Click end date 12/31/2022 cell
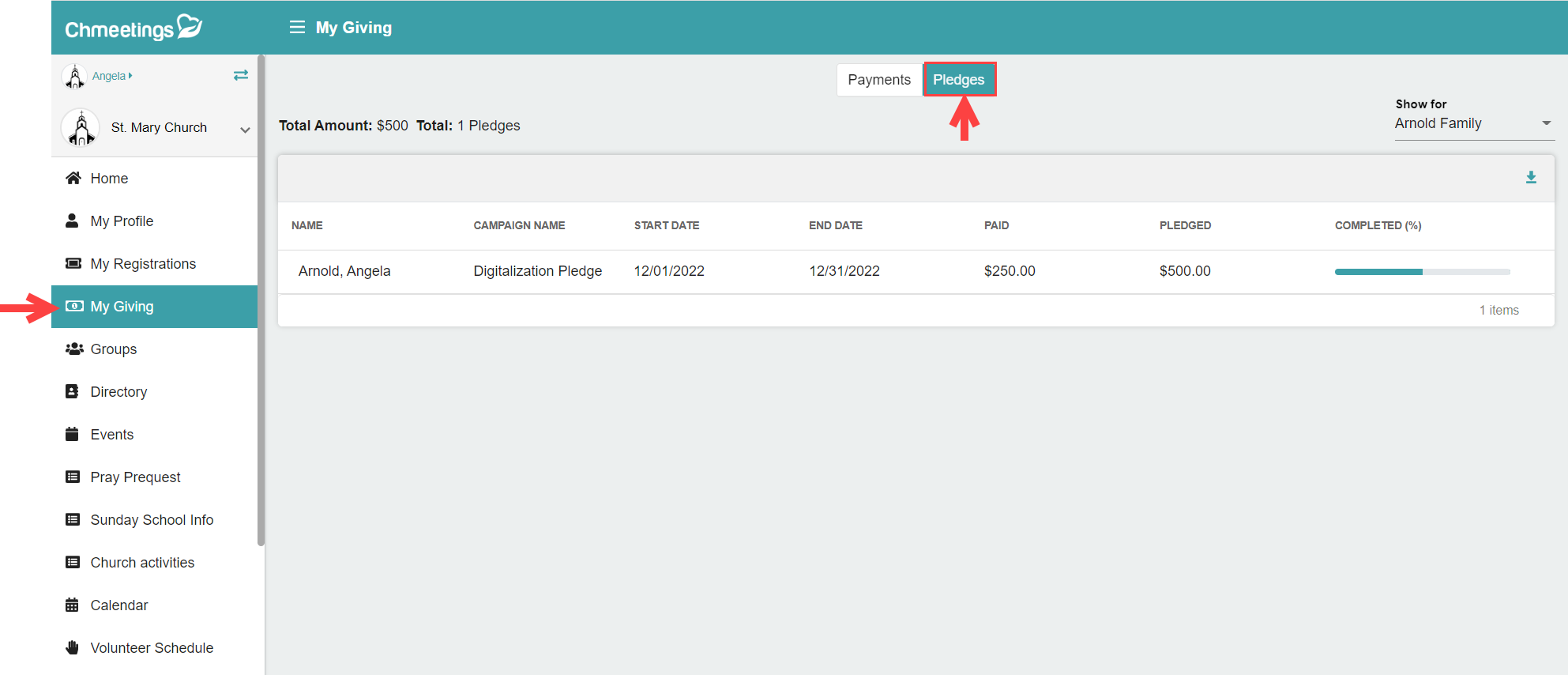The height and width of the screenshot is (675, 1568). [844, 271]
